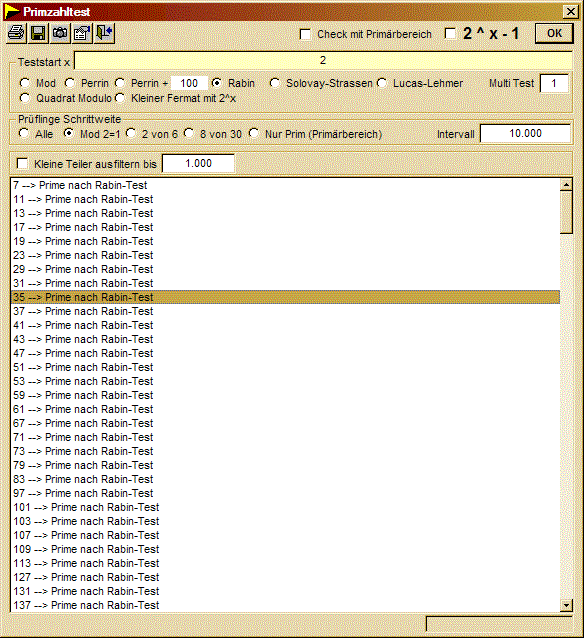Click the camera snapshot icon
Screen dimensions: 584x638
[60, 33]
